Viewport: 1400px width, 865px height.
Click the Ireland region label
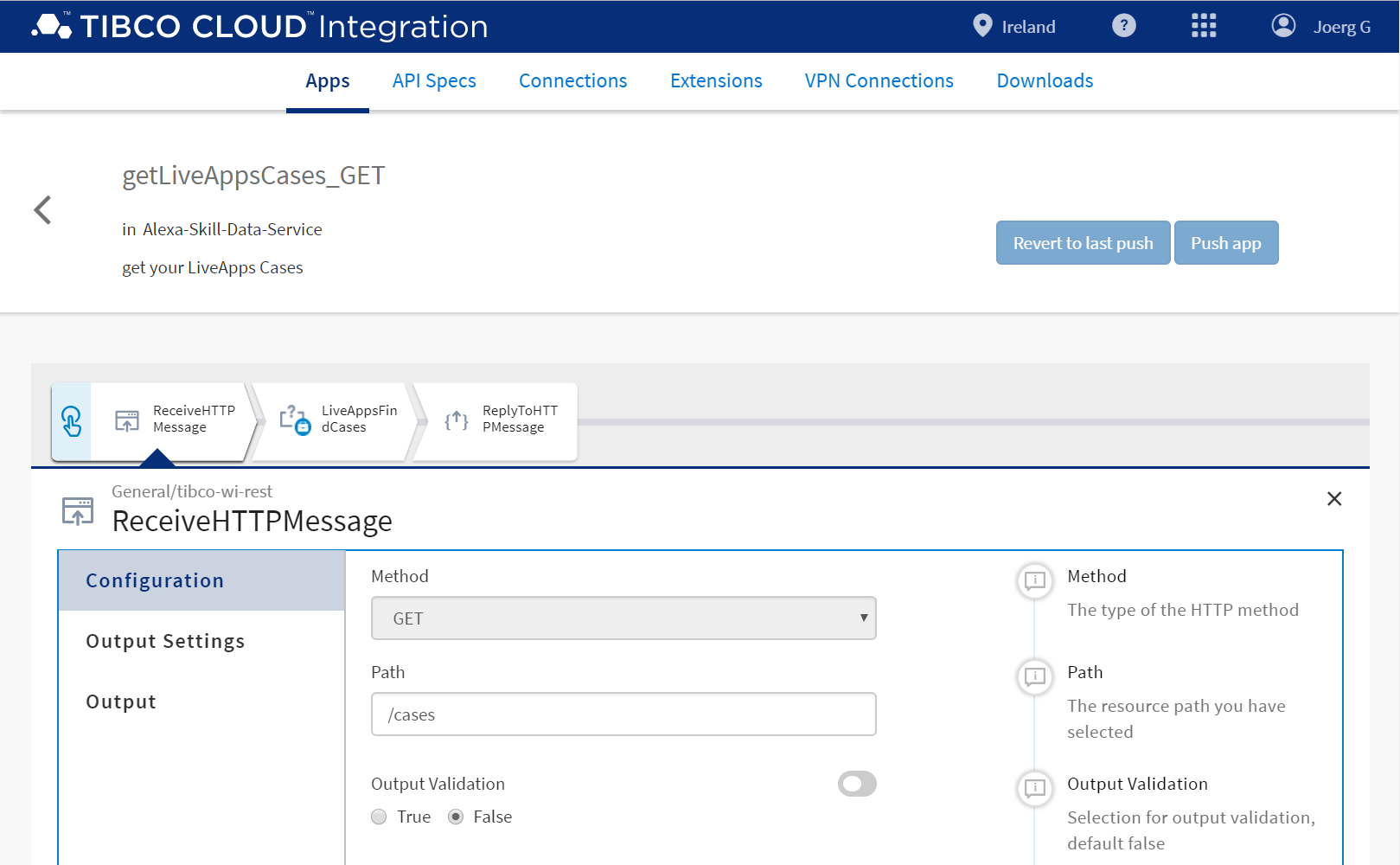click(x=1028, y=27)
